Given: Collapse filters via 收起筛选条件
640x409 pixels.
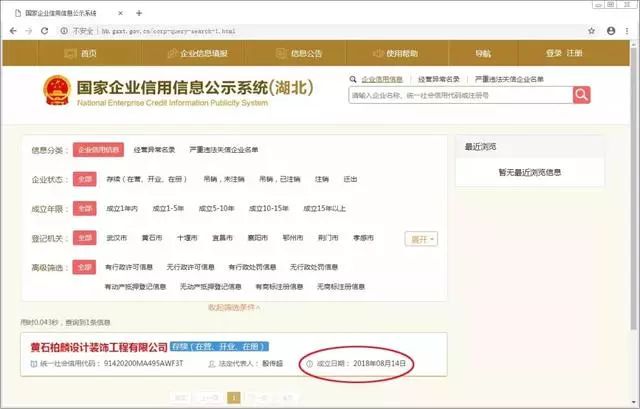Looking at the screenshot, I should 234,307.
